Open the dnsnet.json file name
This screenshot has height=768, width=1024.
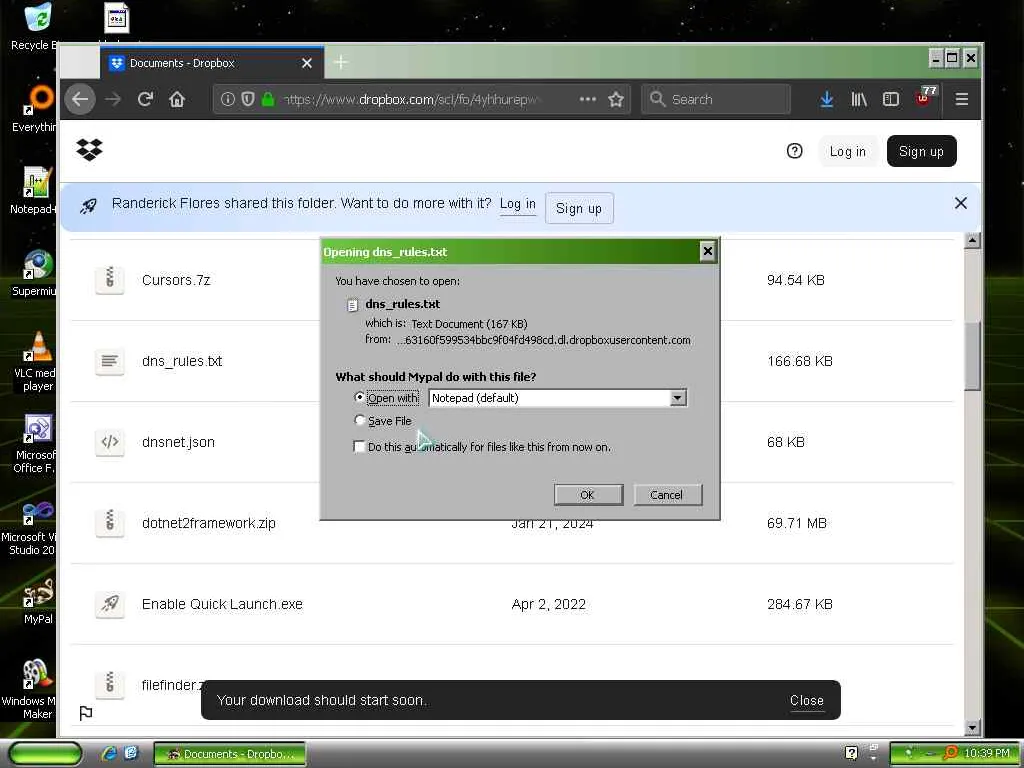pos(178,442)
